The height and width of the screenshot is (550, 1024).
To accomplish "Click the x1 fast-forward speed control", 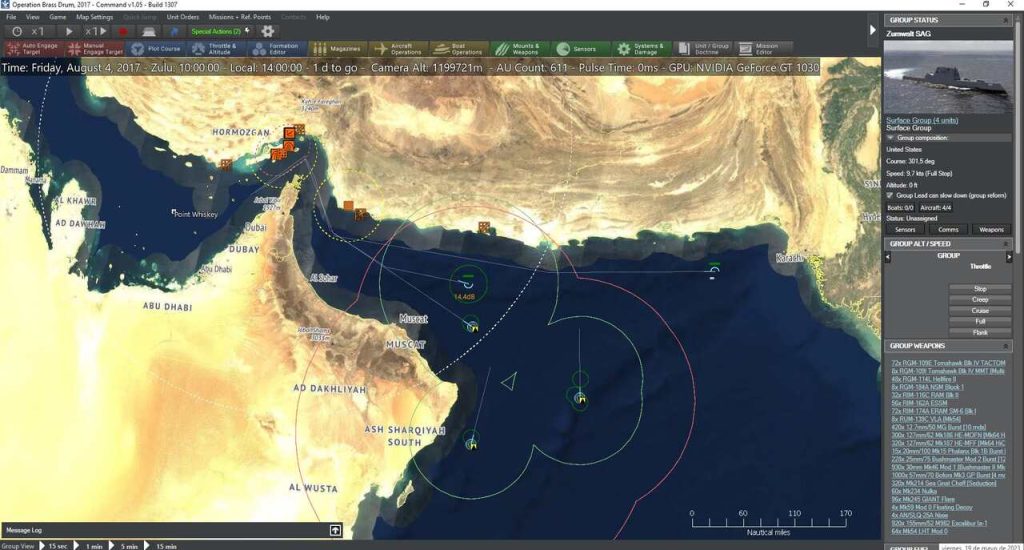I will click(95, 31).
